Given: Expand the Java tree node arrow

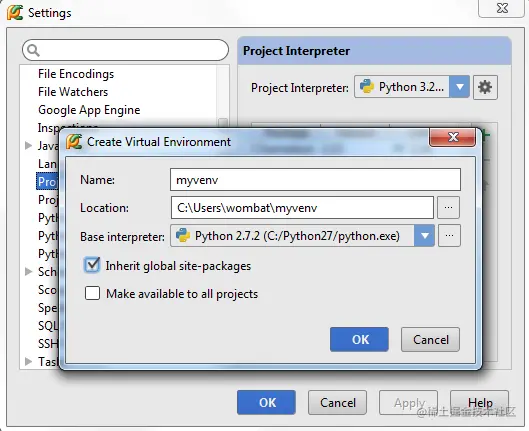Looking at the screenshot, I should point(29,145).
